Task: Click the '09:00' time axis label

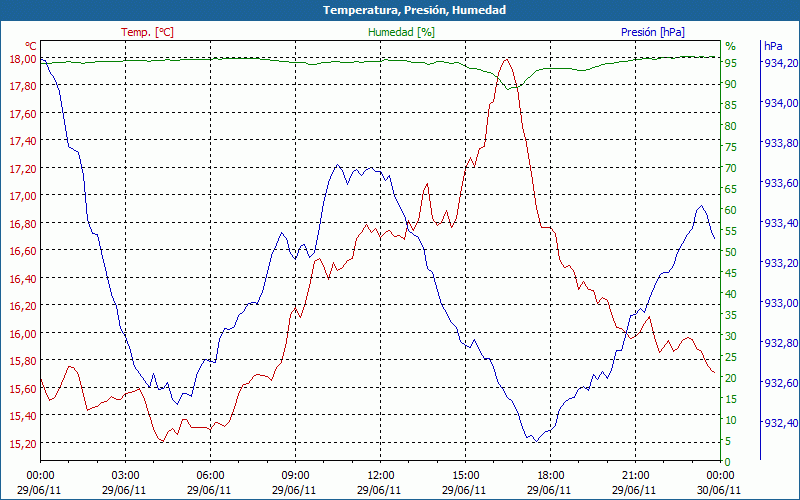Action: pyautogui.click(x=295, y=477)
